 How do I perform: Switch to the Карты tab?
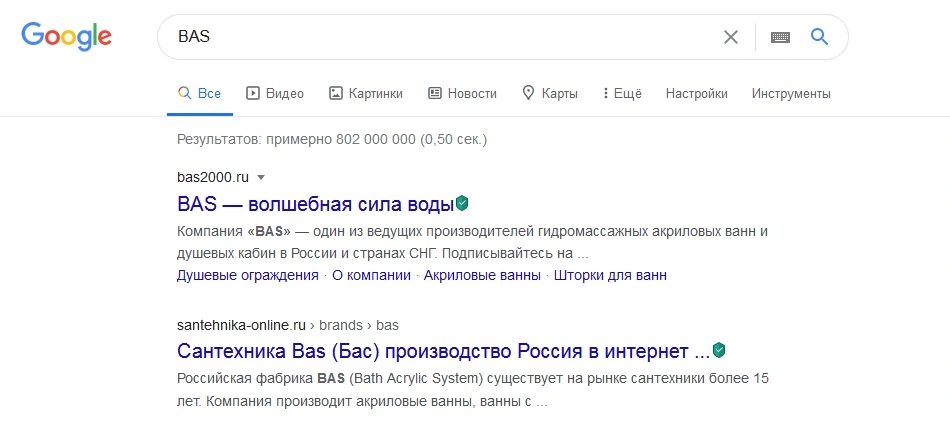tap(550, 93)
